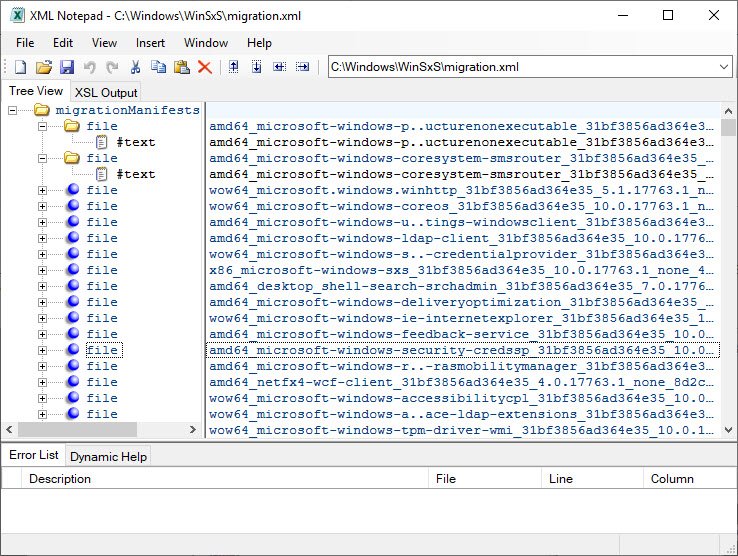Delete the node with the red X icon
The image size is (738, 556).
point(204,67)
